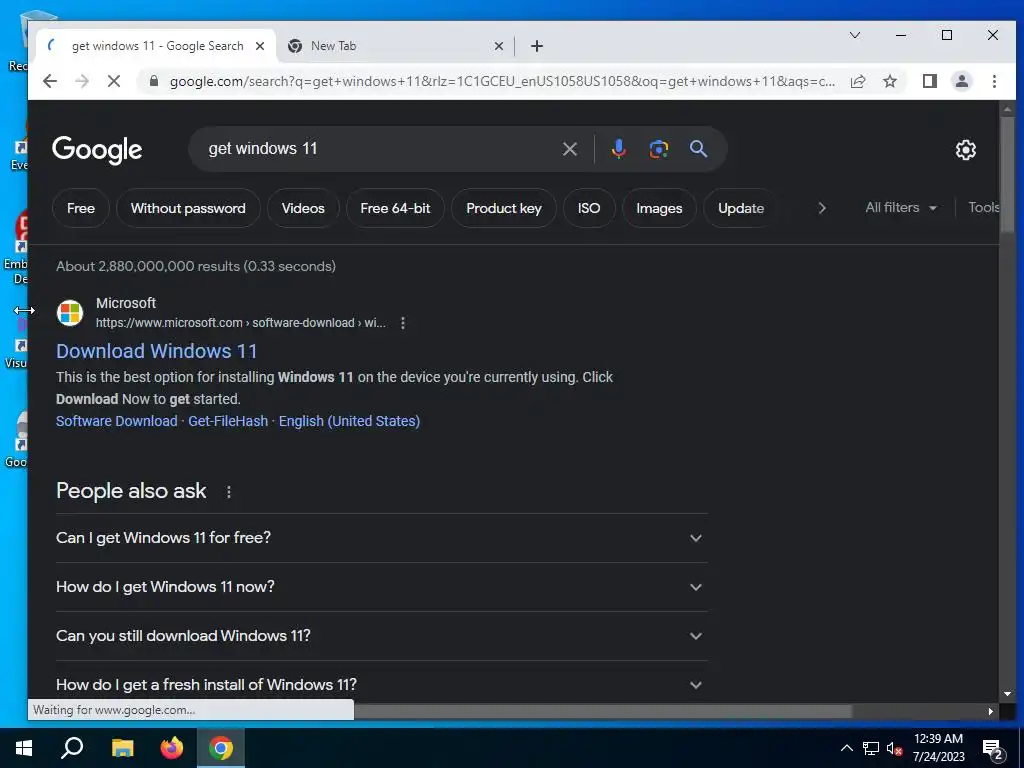
Task: Open a new tab with plus button
Action: click(x=537, y=46)
